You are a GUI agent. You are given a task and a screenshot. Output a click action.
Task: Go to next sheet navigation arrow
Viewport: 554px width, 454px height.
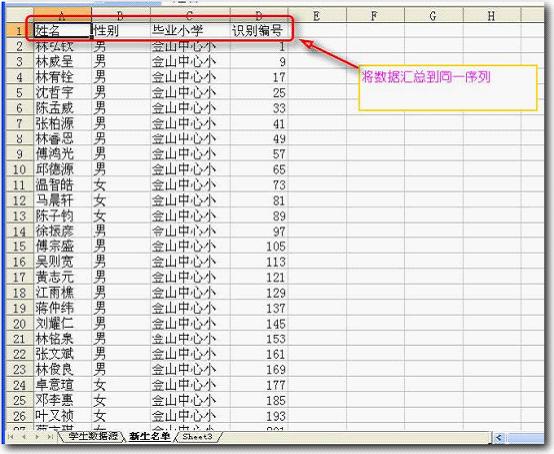37,437
